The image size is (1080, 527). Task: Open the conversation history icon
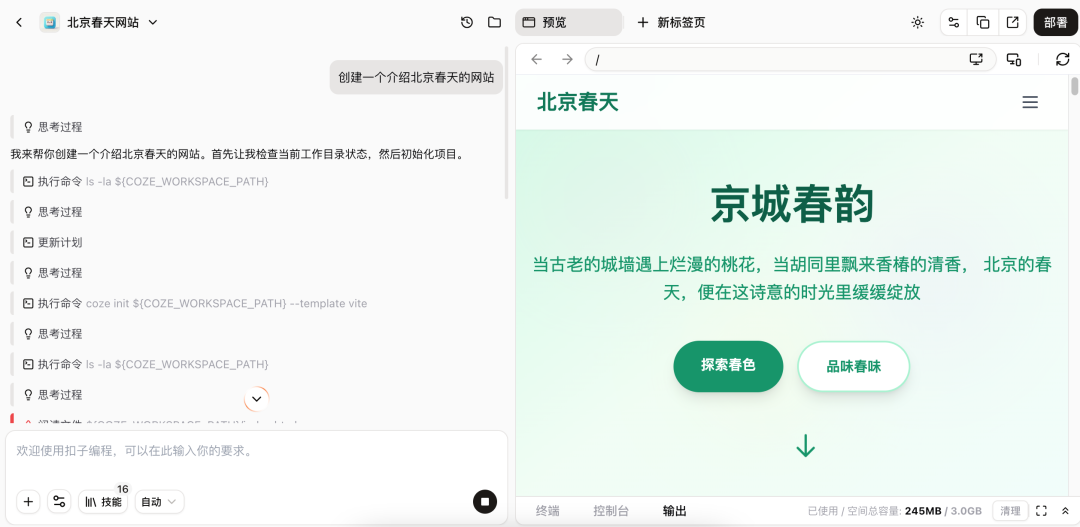(467, 22)
